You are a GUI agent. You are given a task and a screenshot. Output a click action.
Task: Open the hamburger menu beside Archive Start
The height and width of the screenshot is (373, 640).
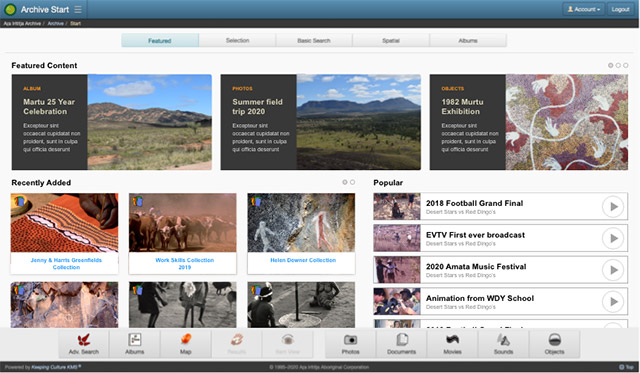(x=78, y=9)
